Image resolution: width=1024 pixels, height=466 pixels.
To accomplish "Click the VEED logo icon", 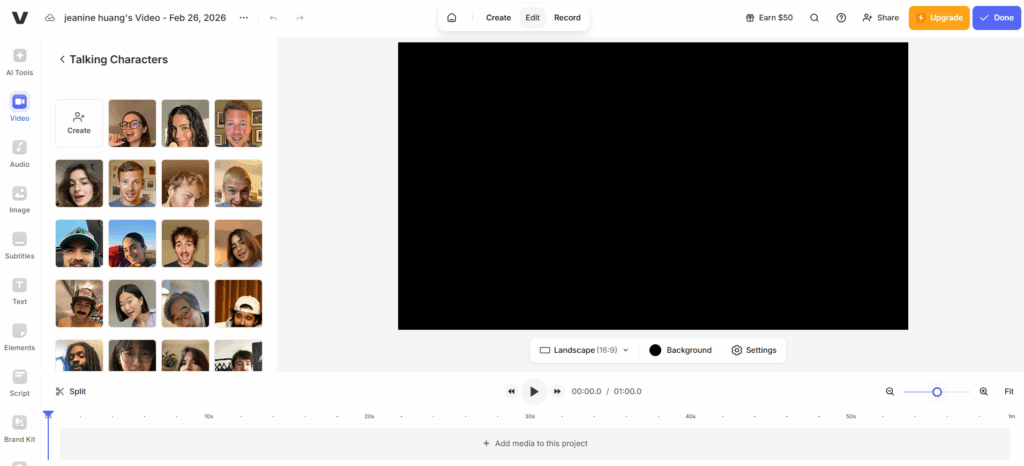I will pyautogui.click(x=20, y=18).
